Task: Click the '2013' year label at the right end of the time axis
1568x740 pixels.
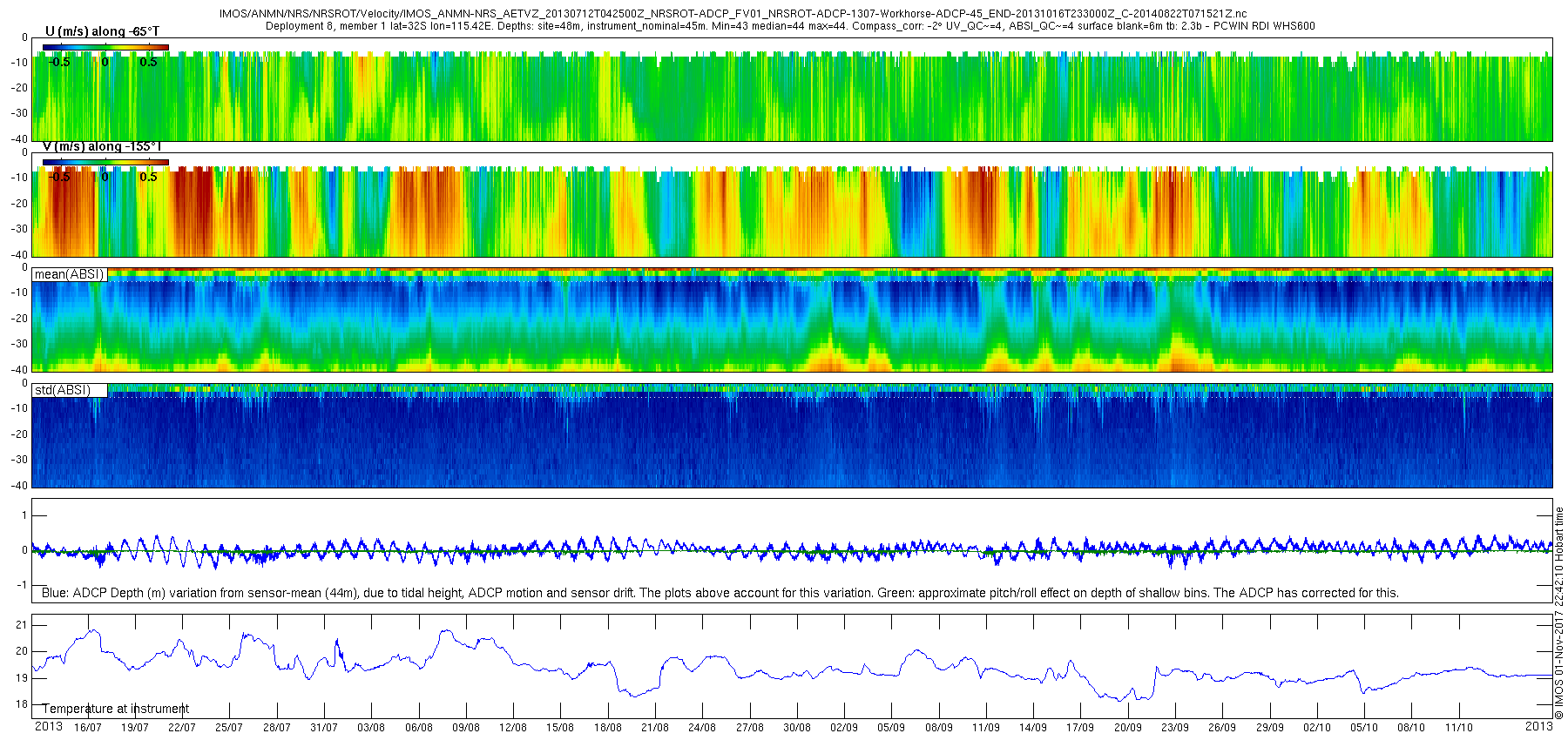Action: tap(1538, 726)
